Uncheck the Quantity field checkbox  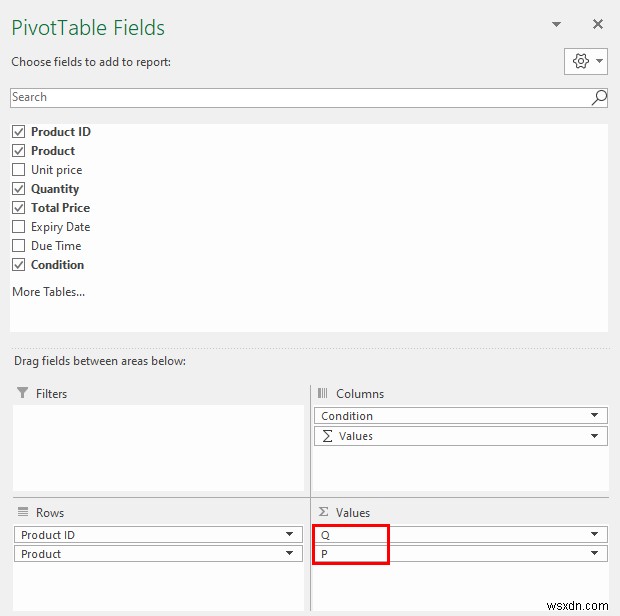(19, 189)
